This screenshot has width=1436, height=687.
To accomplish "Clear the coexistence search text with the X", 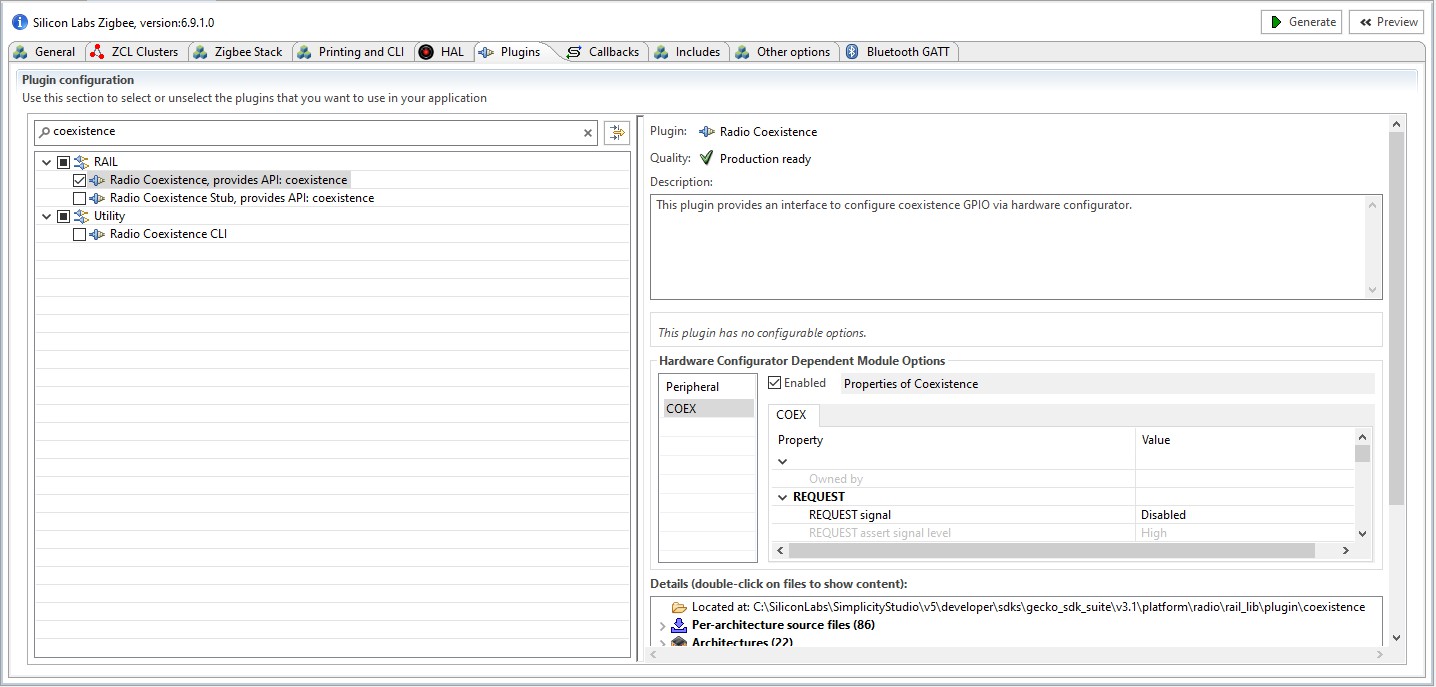I will click(588, 132).
